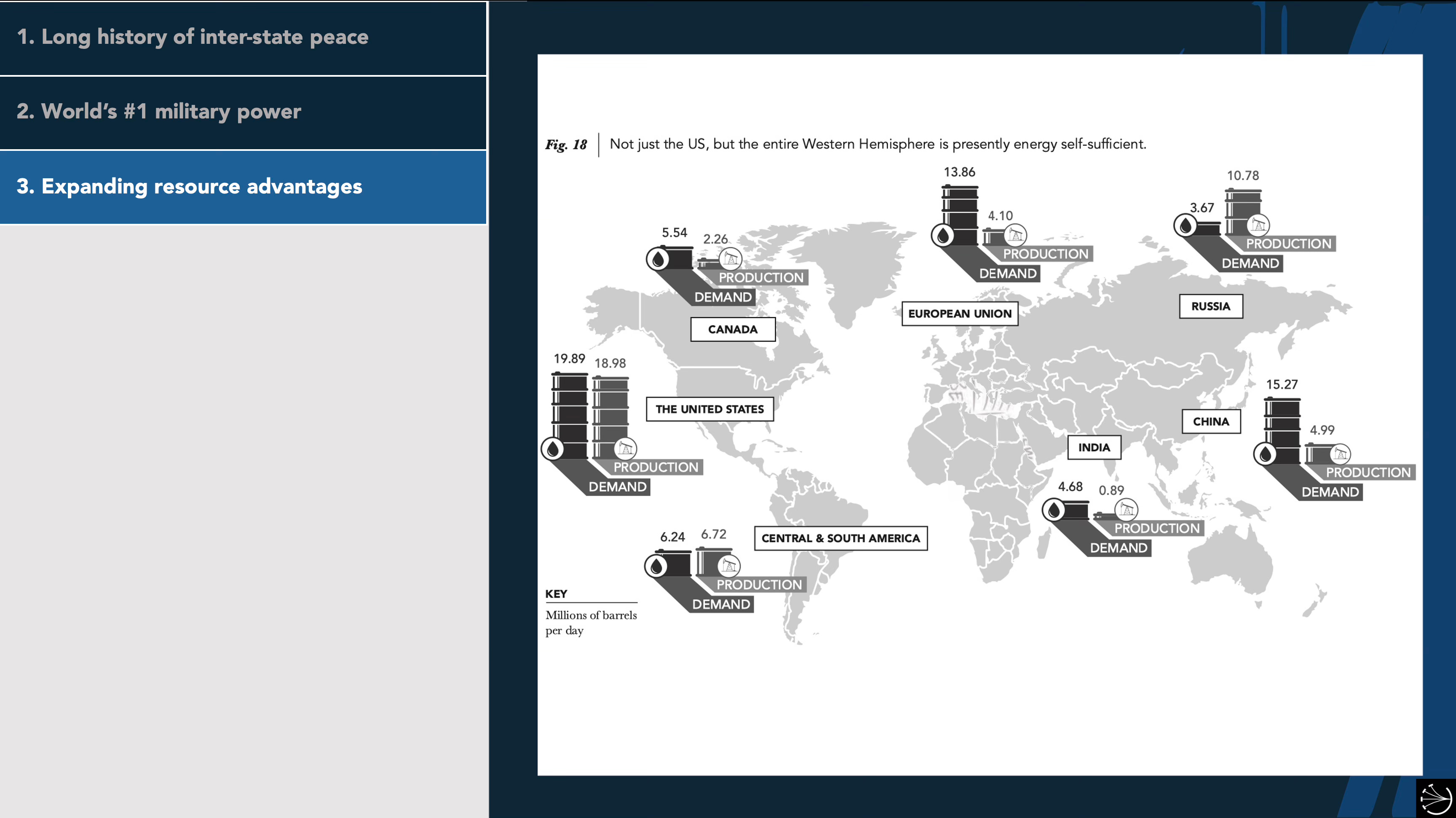Screen dimensions: 1456x818
Task: Click India's pumpjack production icon
Action: [x=1127, y=510]
